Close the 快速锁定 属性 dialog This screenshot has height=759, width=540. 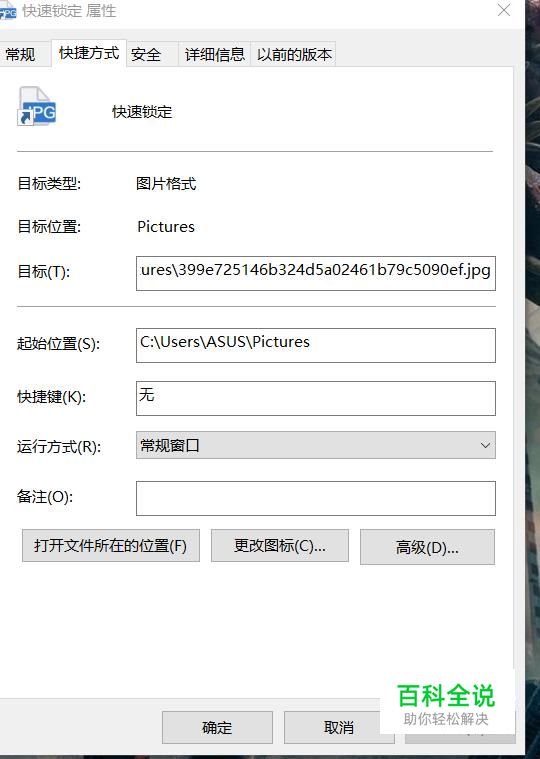[x=504, y=10]
